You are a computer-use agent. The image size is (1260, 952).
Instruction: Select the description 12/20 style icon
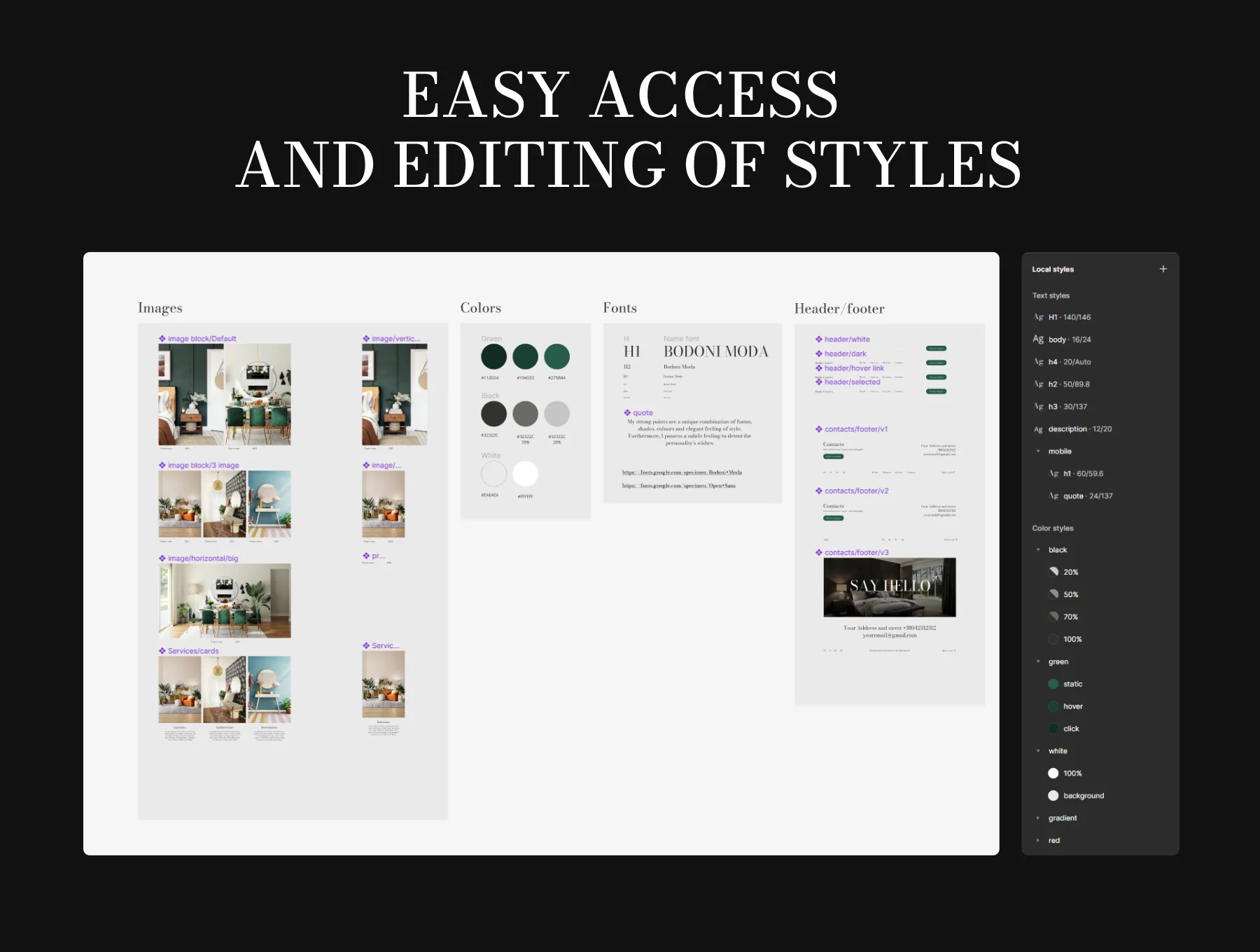click(x=1038, y=429)
